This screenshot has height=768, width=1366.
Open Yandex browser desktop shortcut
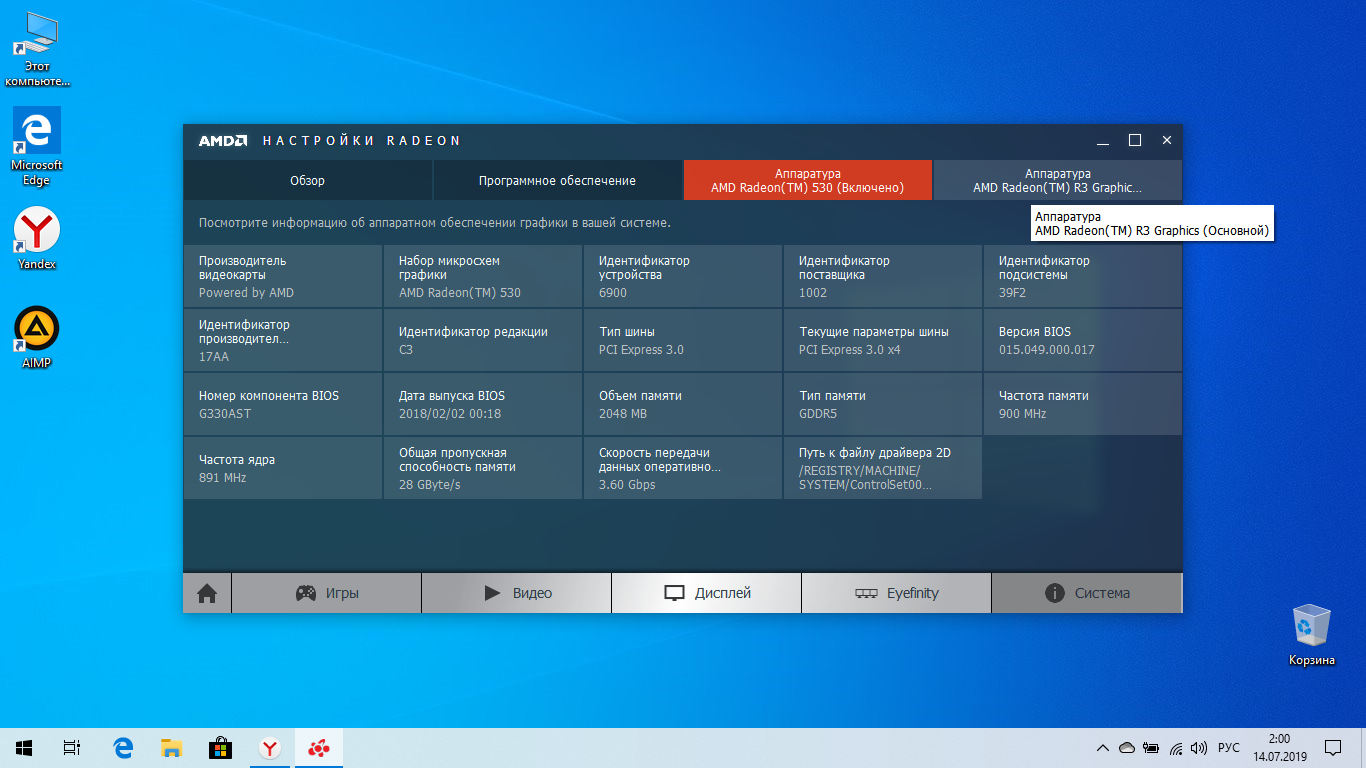coord(37,239)
